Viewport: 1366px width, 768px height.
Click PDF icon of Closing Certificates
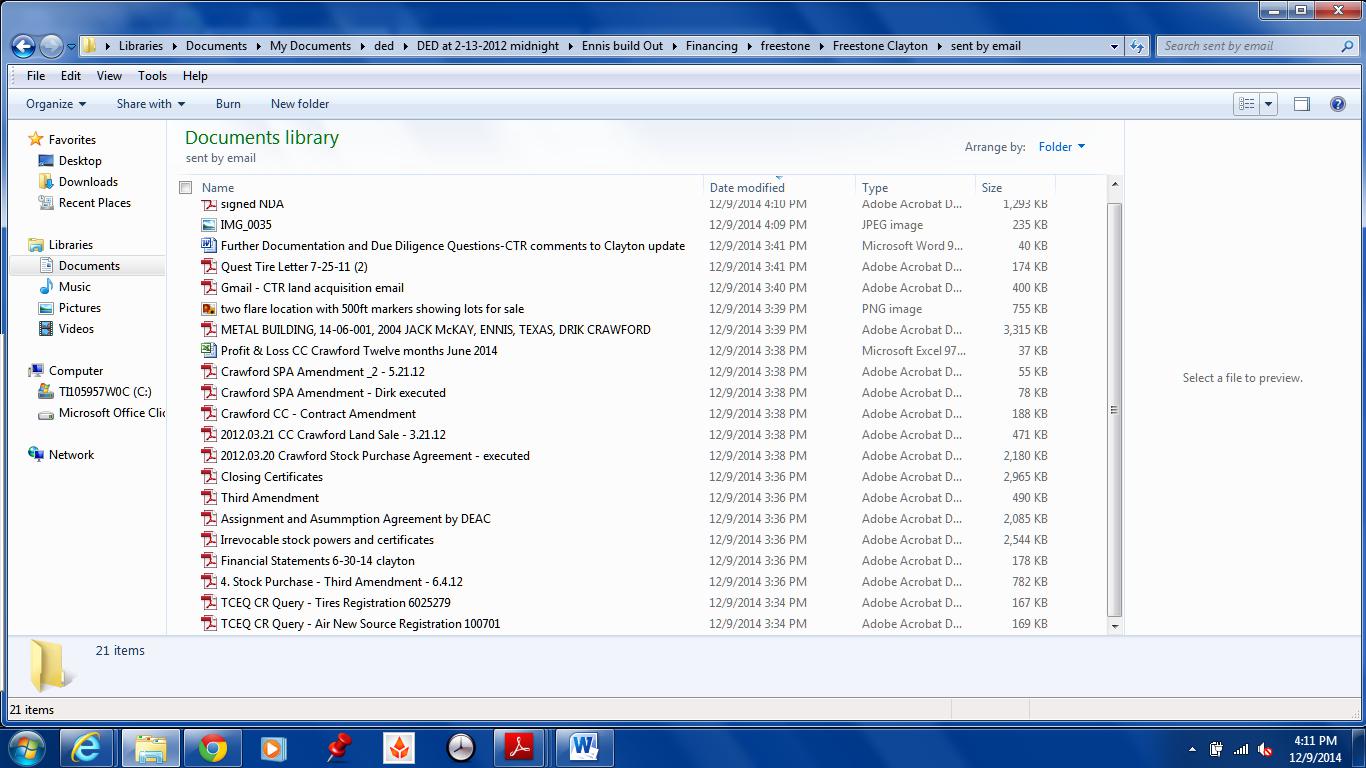click(209, 477)
